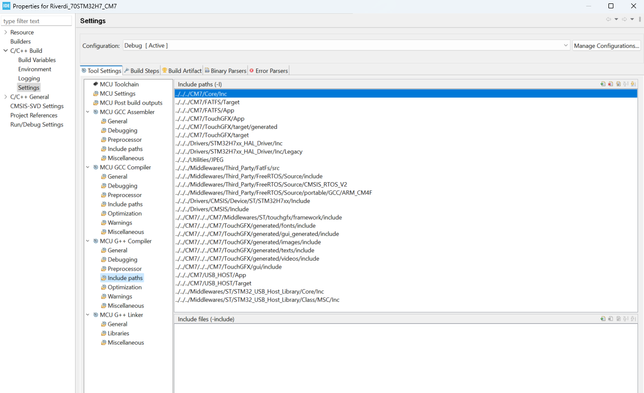Screen dimensions: 644x393
Task: Open the Binary Parsers tab
Action: (225, 71)
